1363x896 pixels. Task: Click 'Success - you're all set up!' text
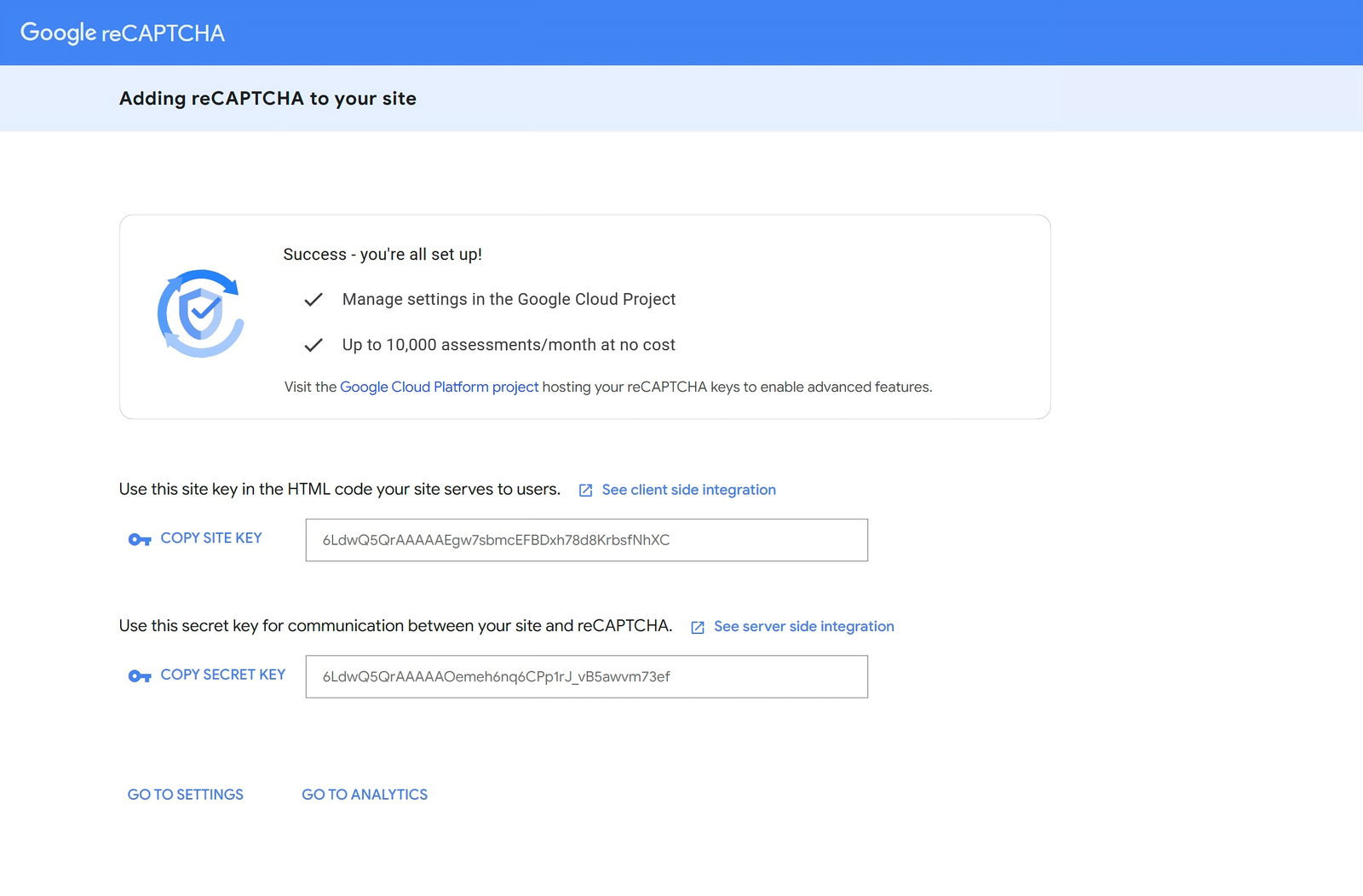382,255
